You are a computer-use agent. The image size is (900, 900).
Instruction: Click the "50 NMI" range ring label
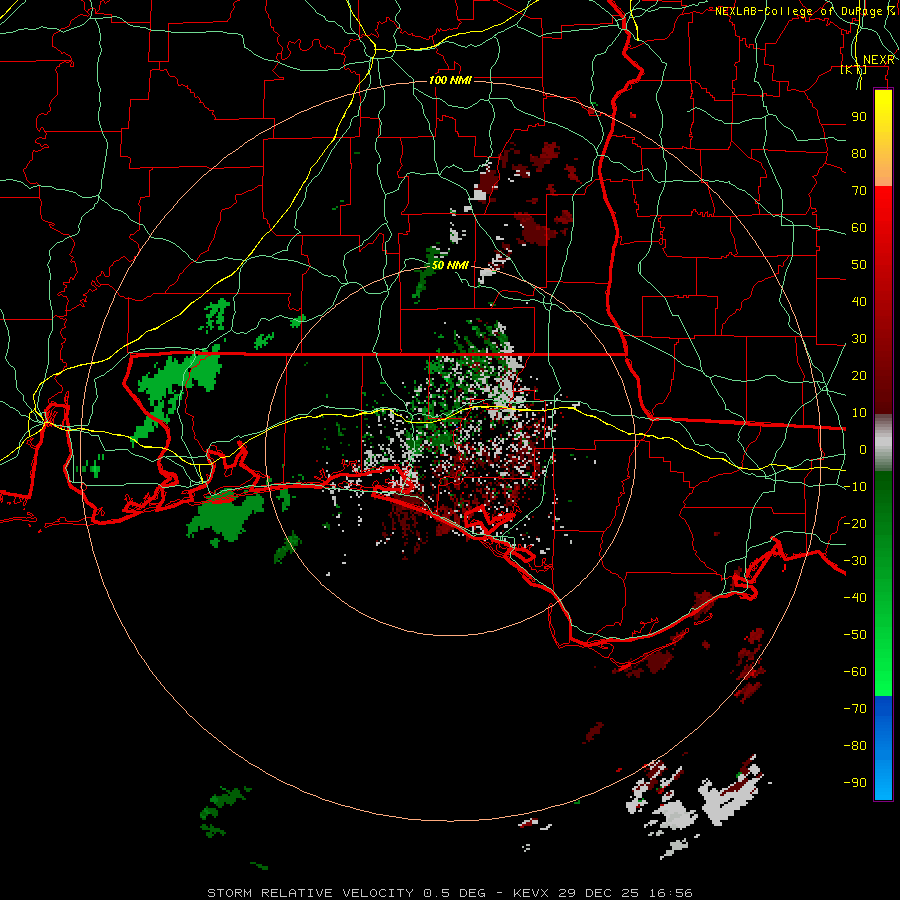[450, 265]
